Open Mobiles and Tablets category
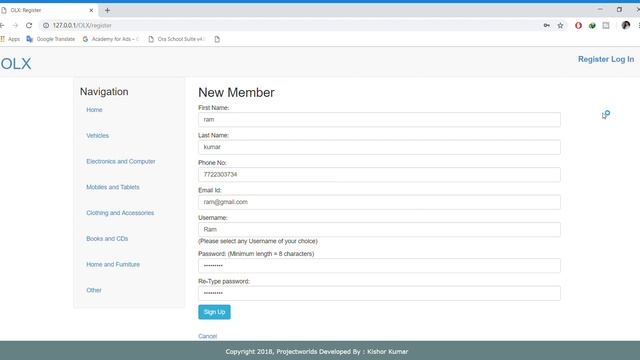640x360 pixels. tap(113, 187)
